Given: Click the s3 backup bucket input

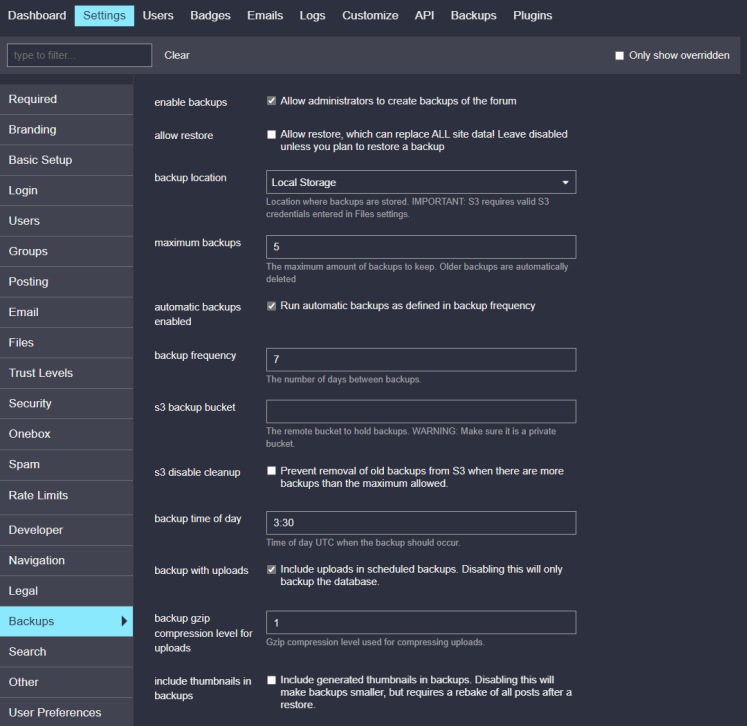Looking at the screenshot, I should pos(421,412).
